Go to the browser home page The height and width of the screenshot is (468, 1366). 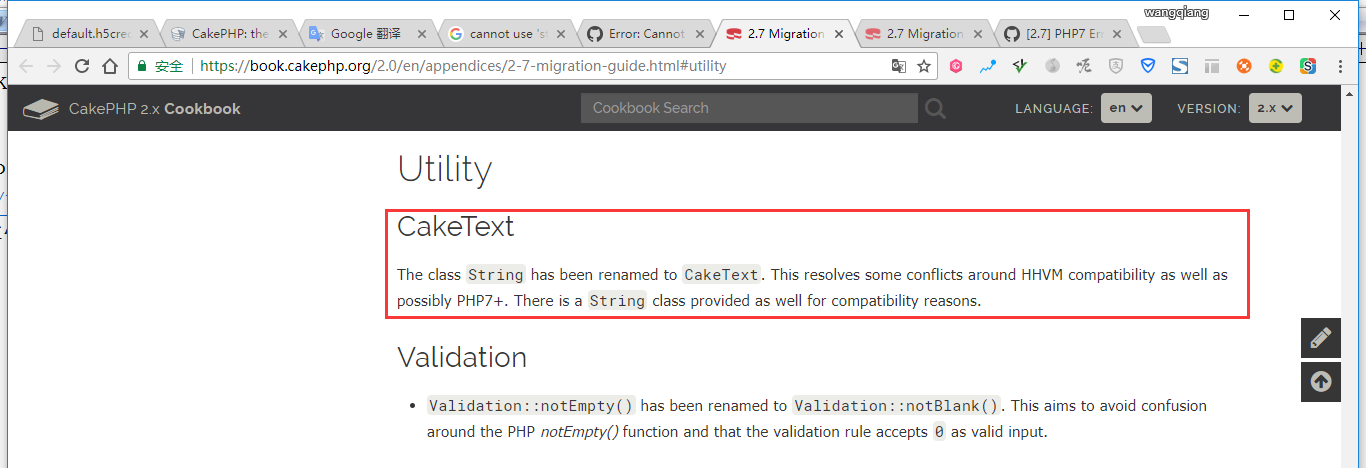pyautogui.click(x=109, y=66)
